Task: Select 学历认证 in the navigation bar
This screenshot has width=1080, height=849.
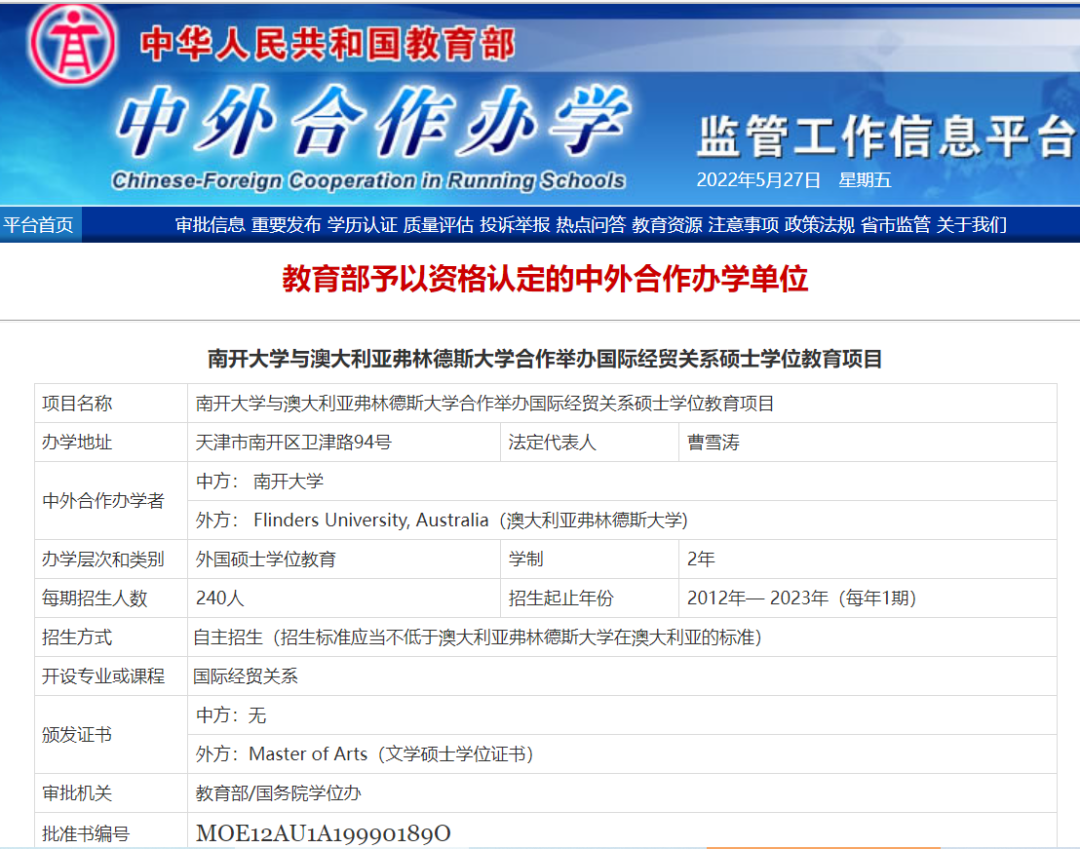Action: [x=362, y=224]
